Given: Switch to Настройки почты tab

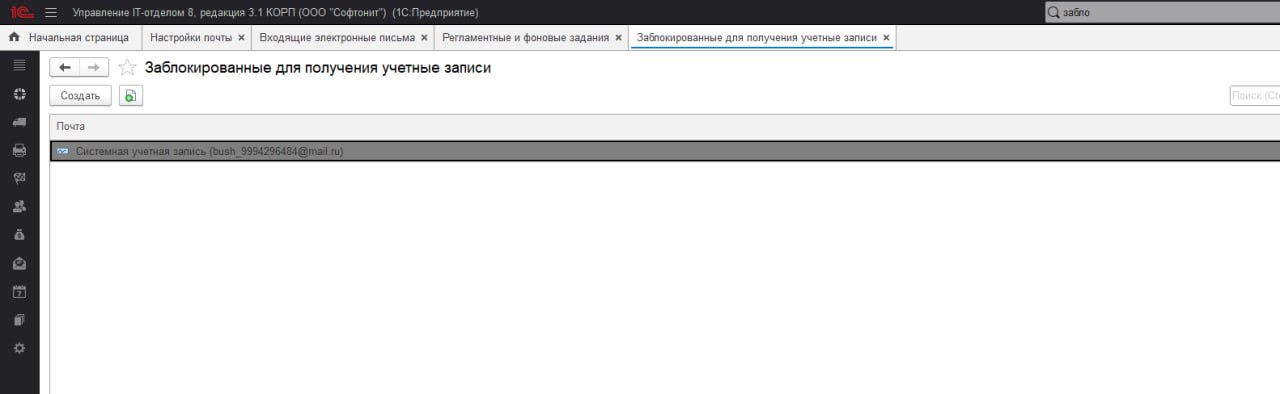Looking at the screenshot, I should [190, 37].
